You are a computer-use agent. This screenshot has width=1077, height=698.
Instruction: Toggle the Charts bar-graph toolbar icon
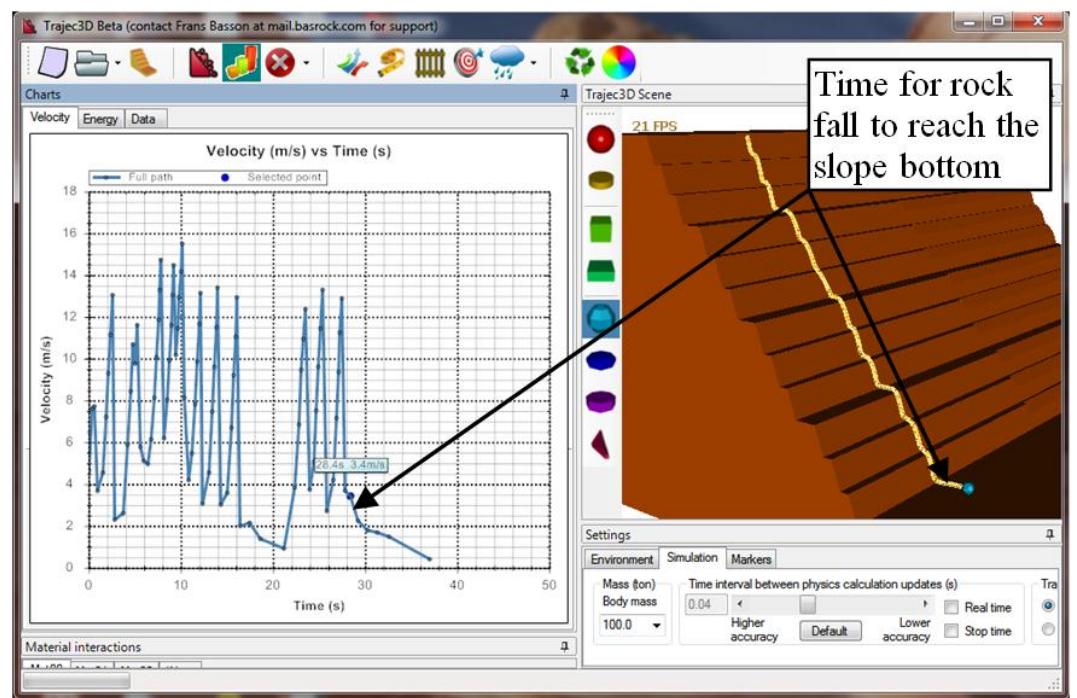241,63
